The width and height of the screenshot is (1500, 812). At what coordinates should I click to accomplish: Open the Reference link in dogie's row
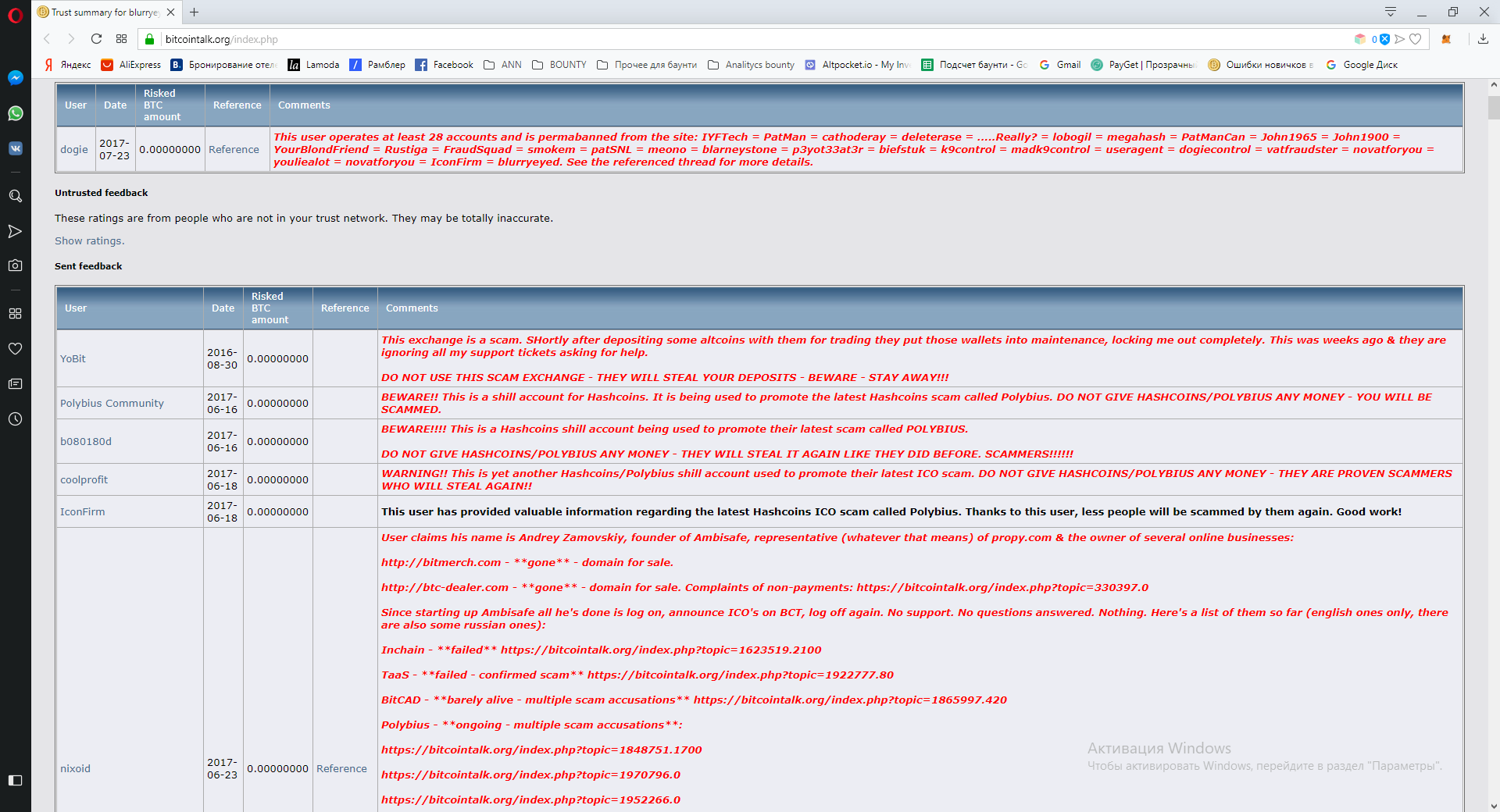pyautogui.click(x=234, y=150)
